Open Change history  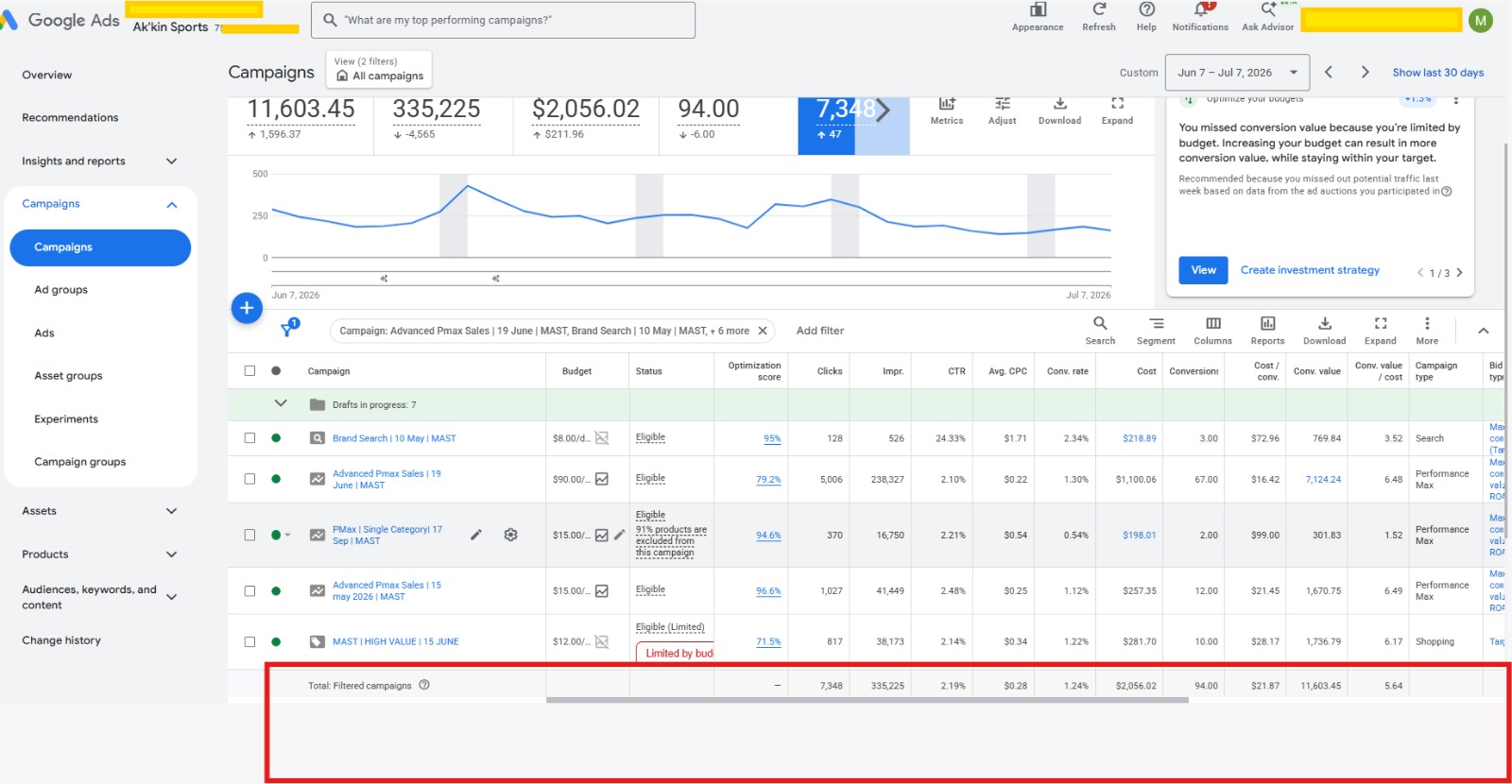pyautogui.click(x=61, y=640)
